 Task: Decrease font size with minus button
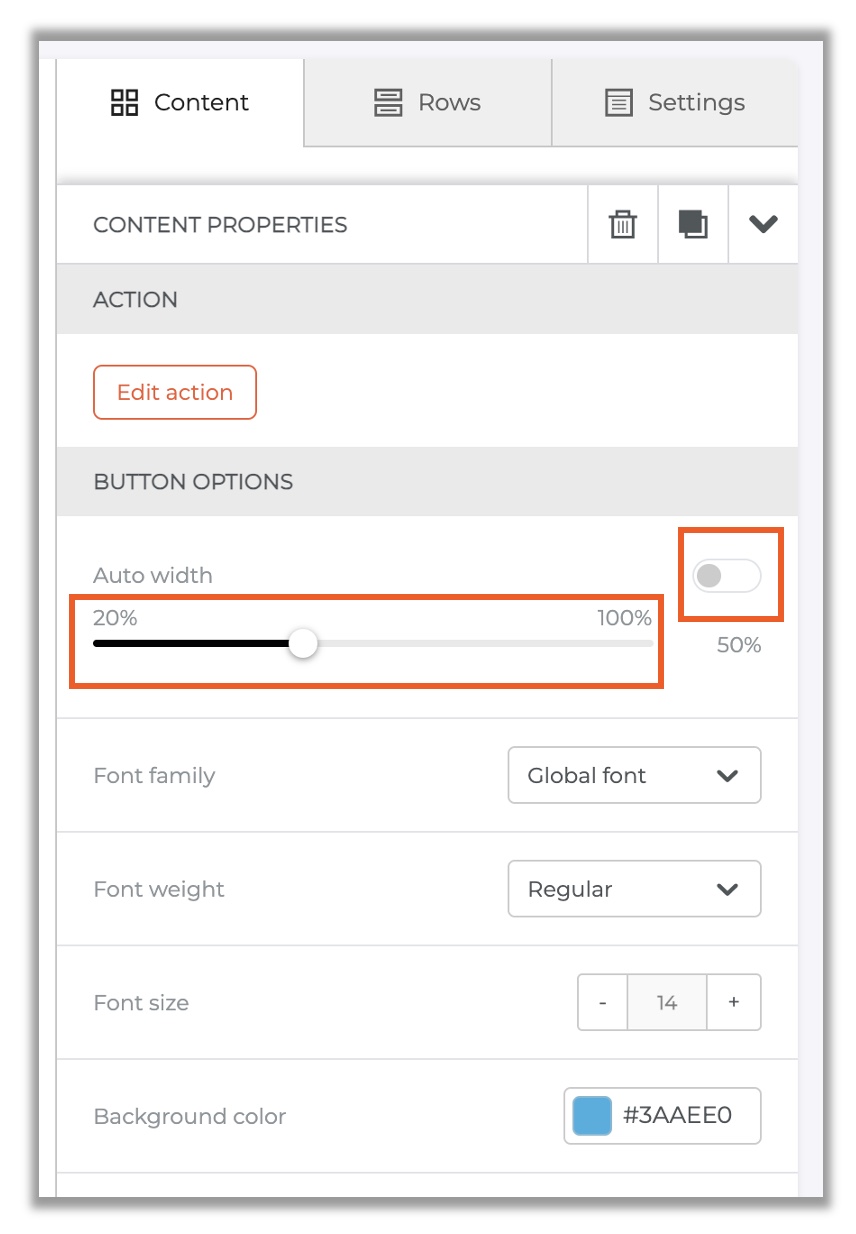pyautogui.click(x=603, y=1002)
